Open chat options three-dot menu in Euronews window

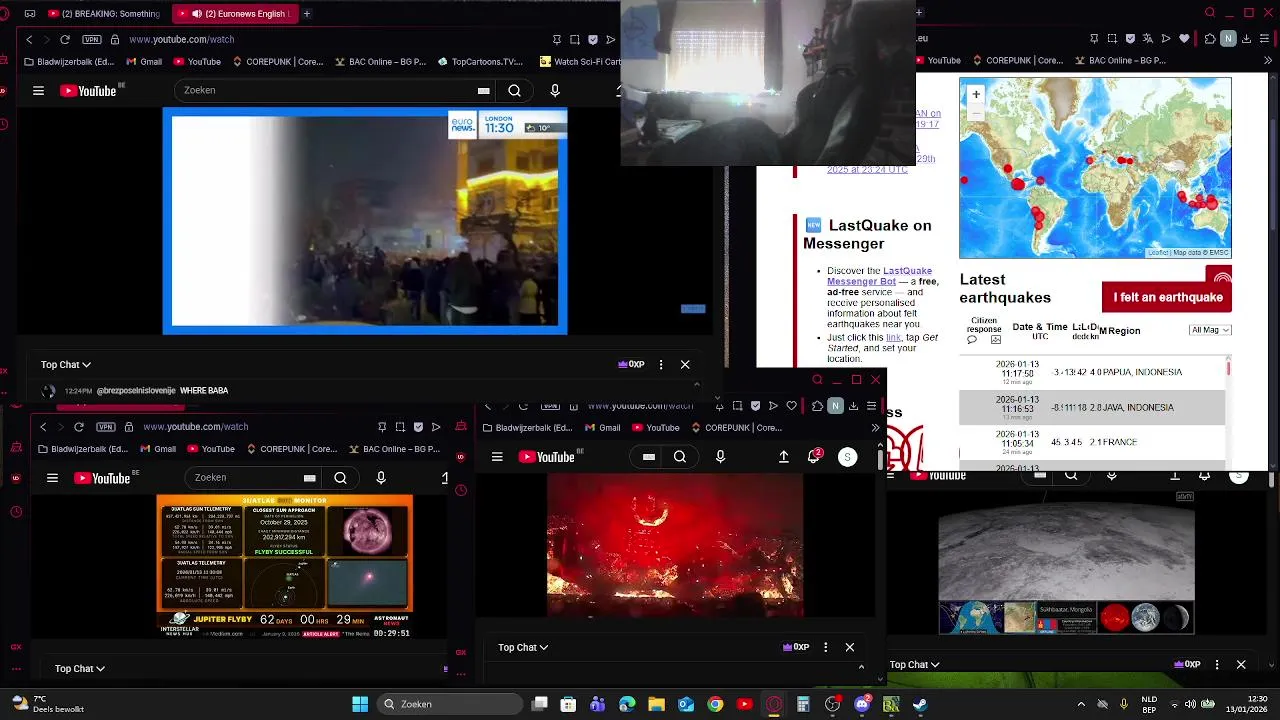tap(661, 365)
